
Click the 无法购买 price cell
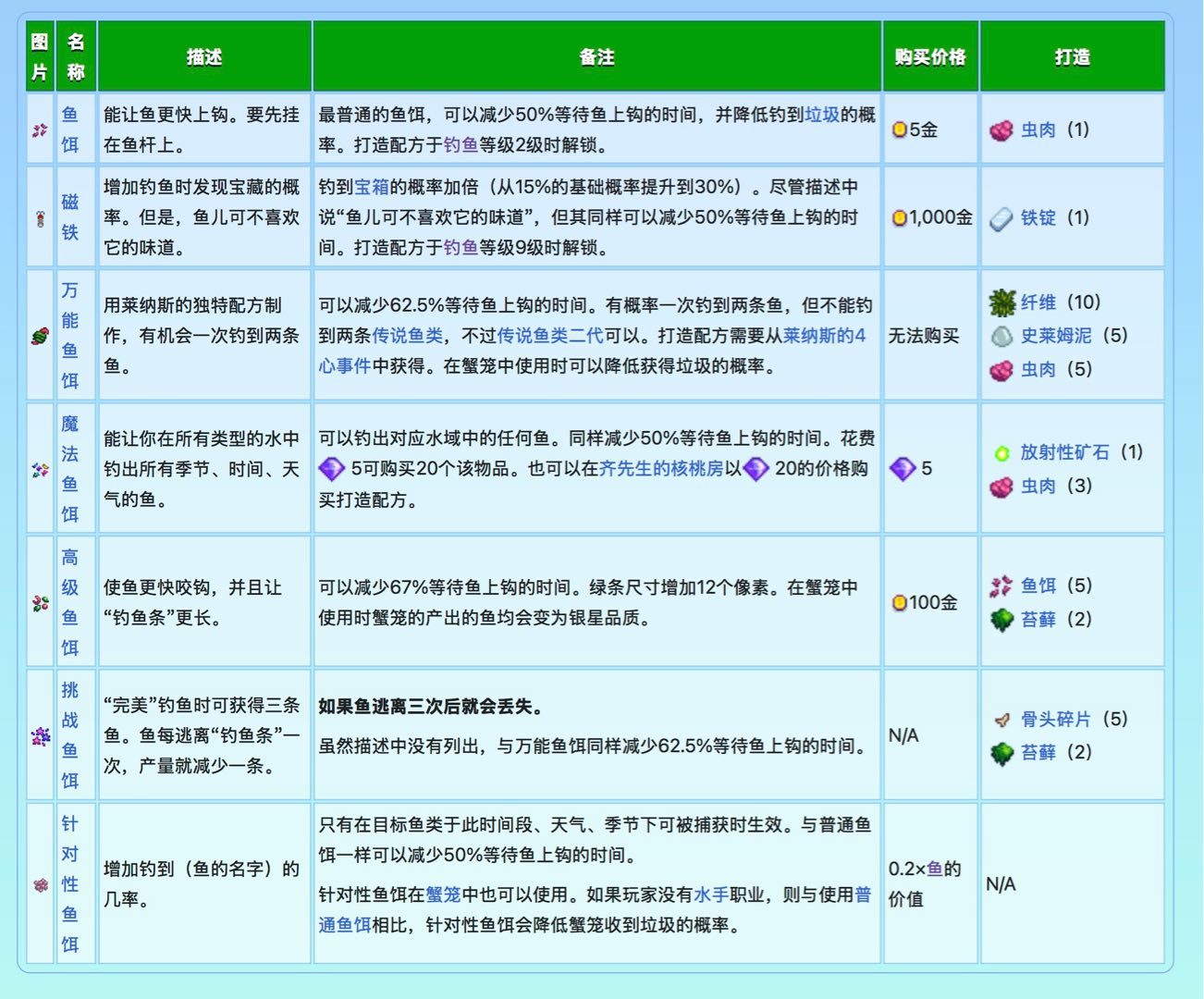tap(930, 336)
